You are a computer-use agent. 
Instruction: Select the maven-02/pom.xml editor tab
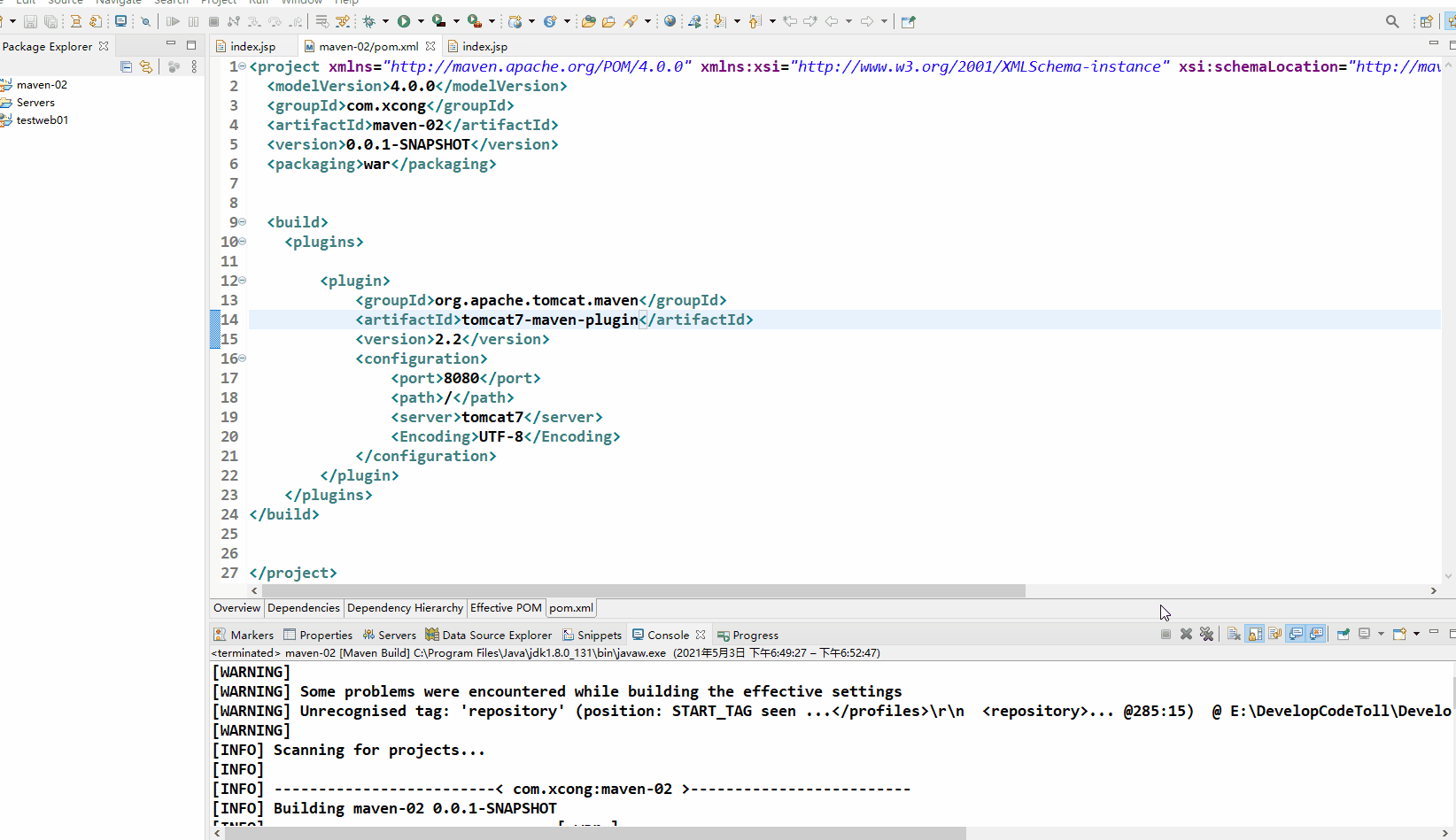click(368, 46)
